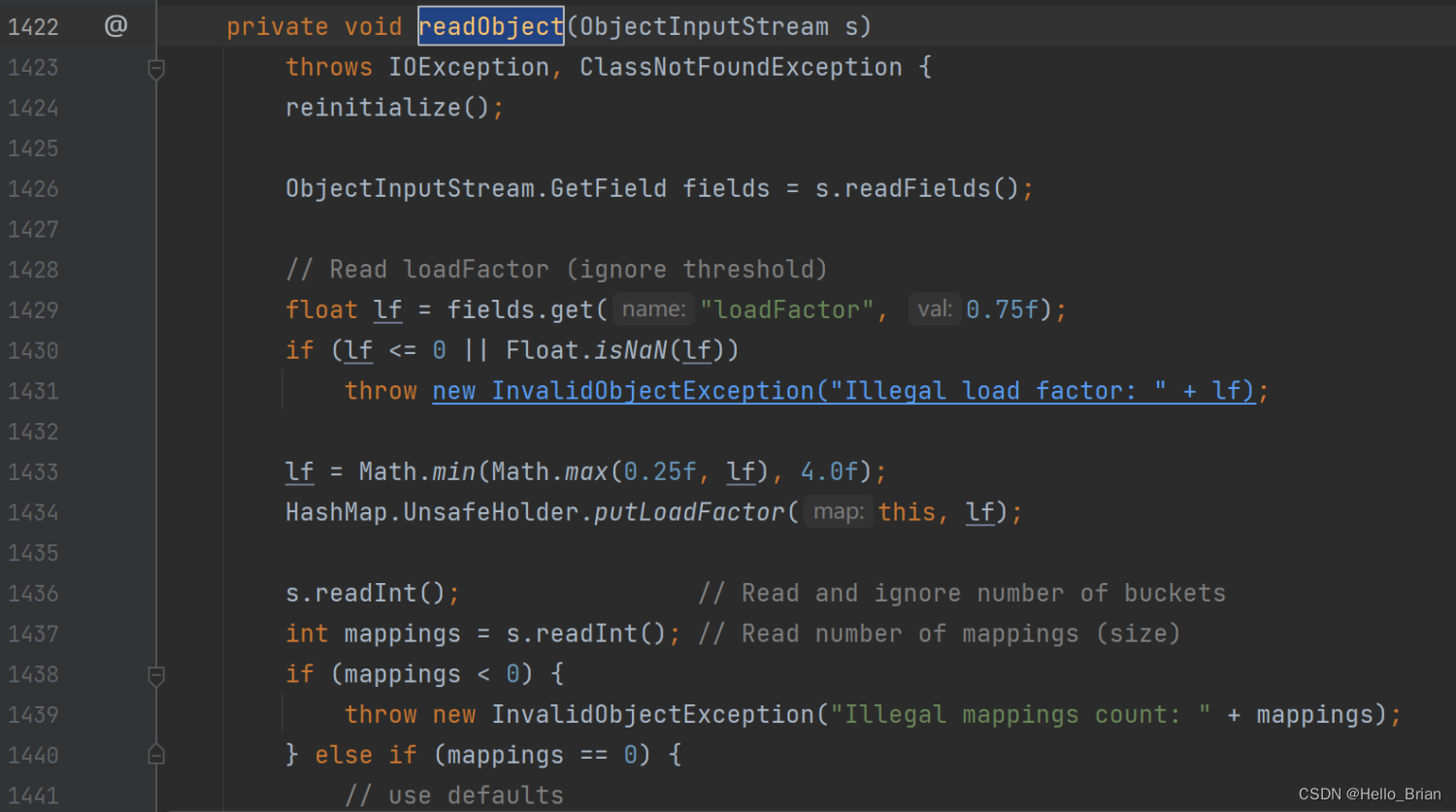Click the 'float lf' declaration on line 1429
The image size is (1456, 812).
pos(344,309)
